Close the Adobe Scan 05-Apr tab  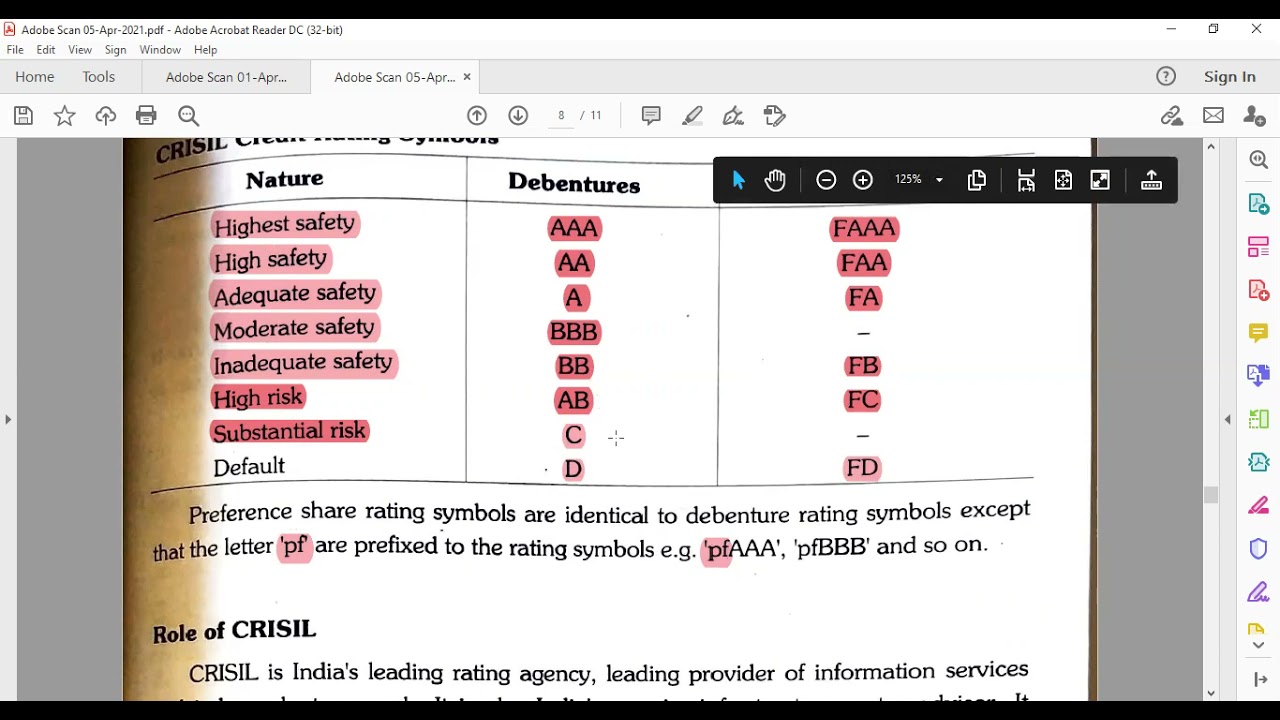[x=467, y=77]
